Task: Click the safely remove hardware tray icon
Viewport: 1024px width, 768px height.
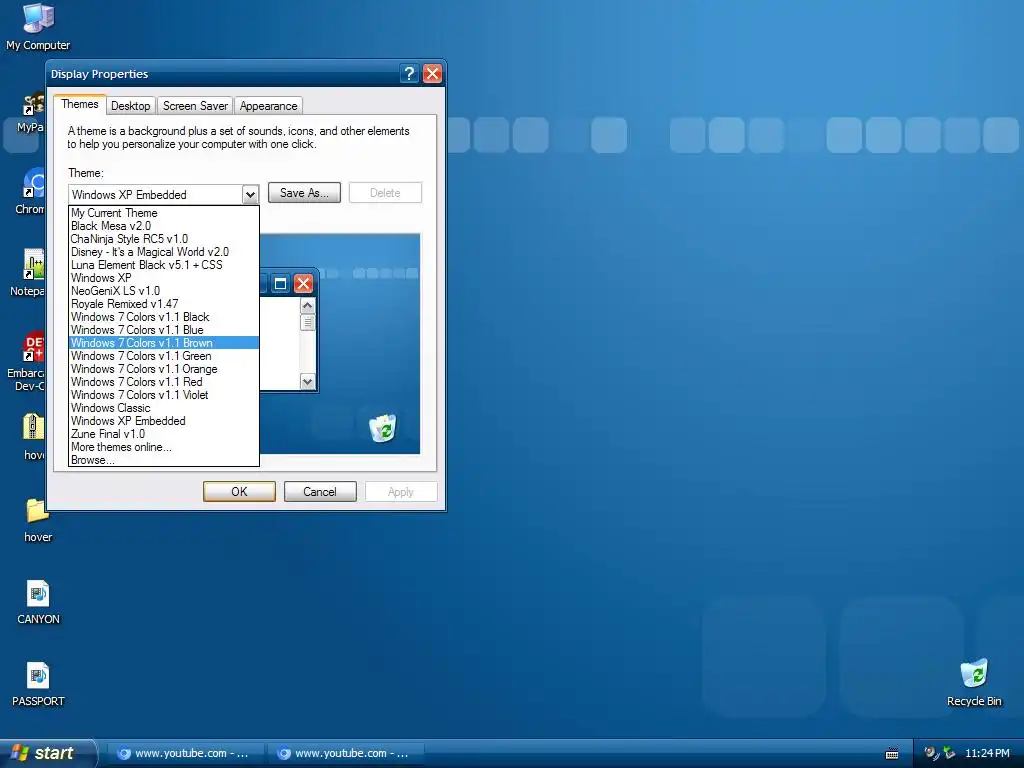Action: click(x=949, y=753)
